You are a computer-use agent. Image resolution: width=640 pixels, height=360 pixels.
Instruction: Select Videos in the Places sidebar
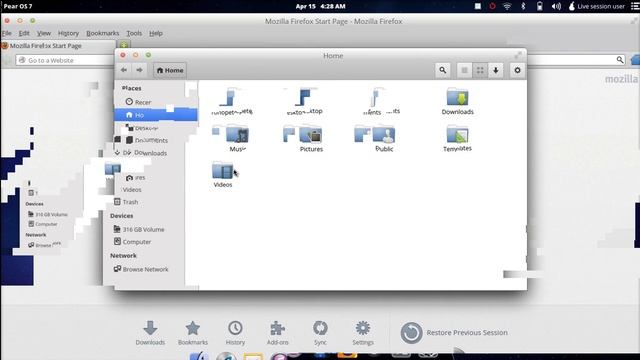tap(132, 190)
